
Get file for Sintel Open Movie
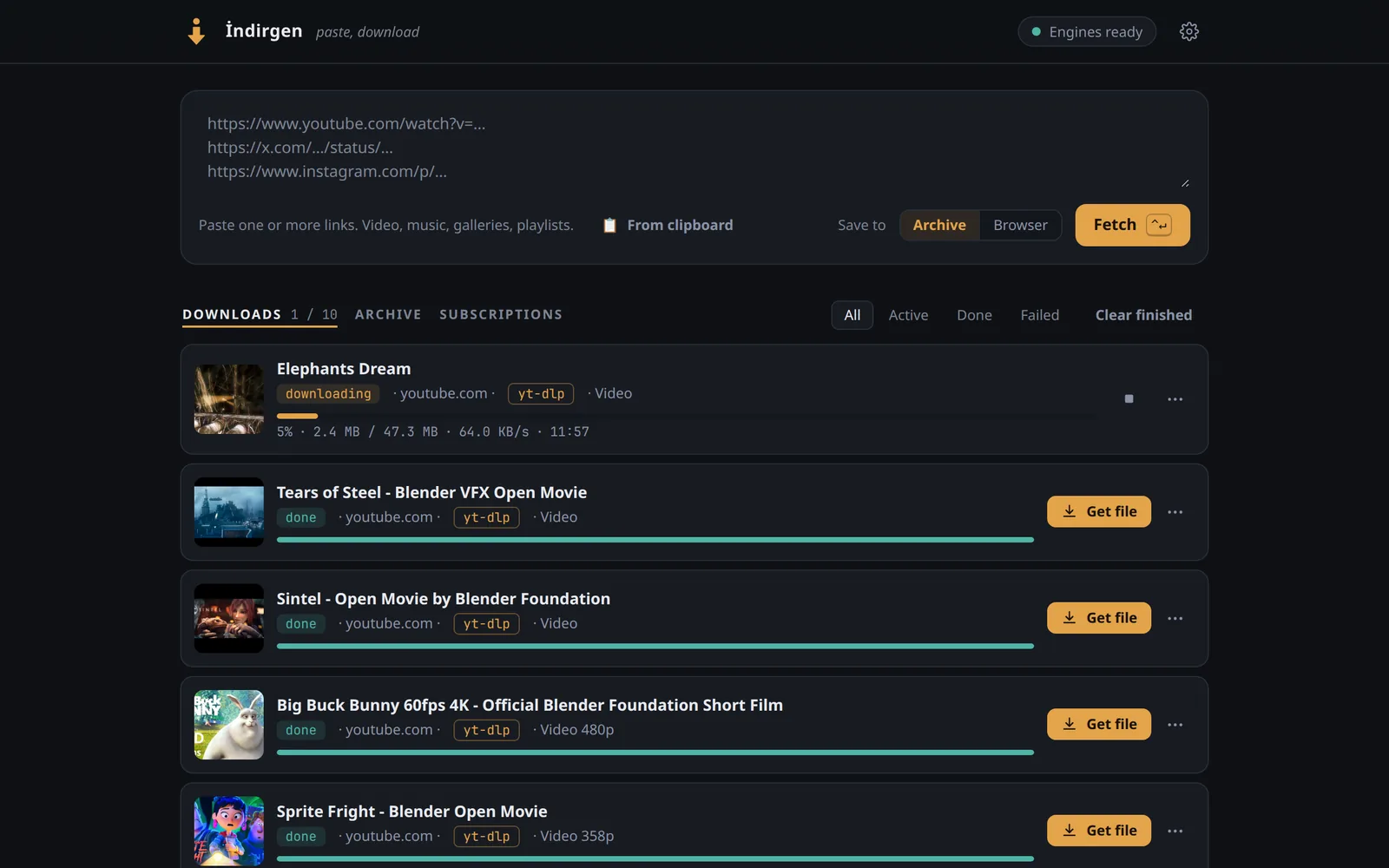pos(1099,618)
